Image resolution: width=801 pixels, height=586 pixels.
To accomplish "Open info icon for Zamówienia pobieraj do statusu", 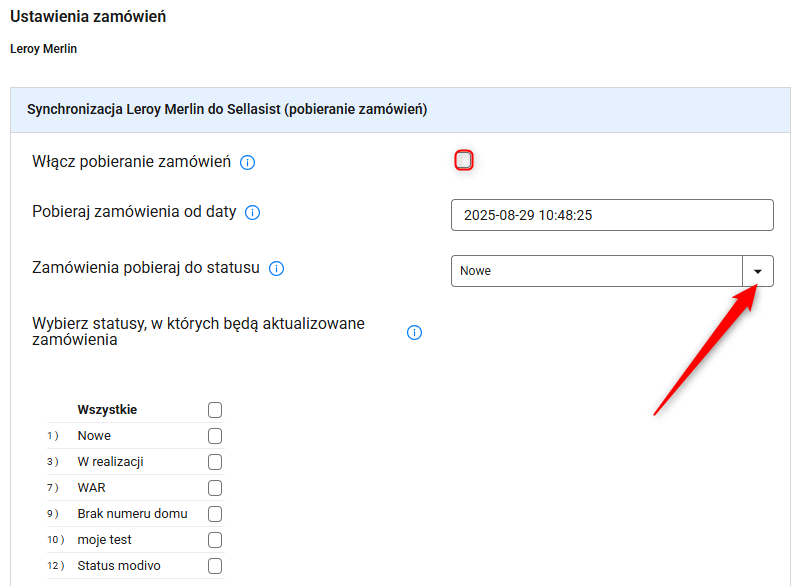I will (x=276, y=268).
